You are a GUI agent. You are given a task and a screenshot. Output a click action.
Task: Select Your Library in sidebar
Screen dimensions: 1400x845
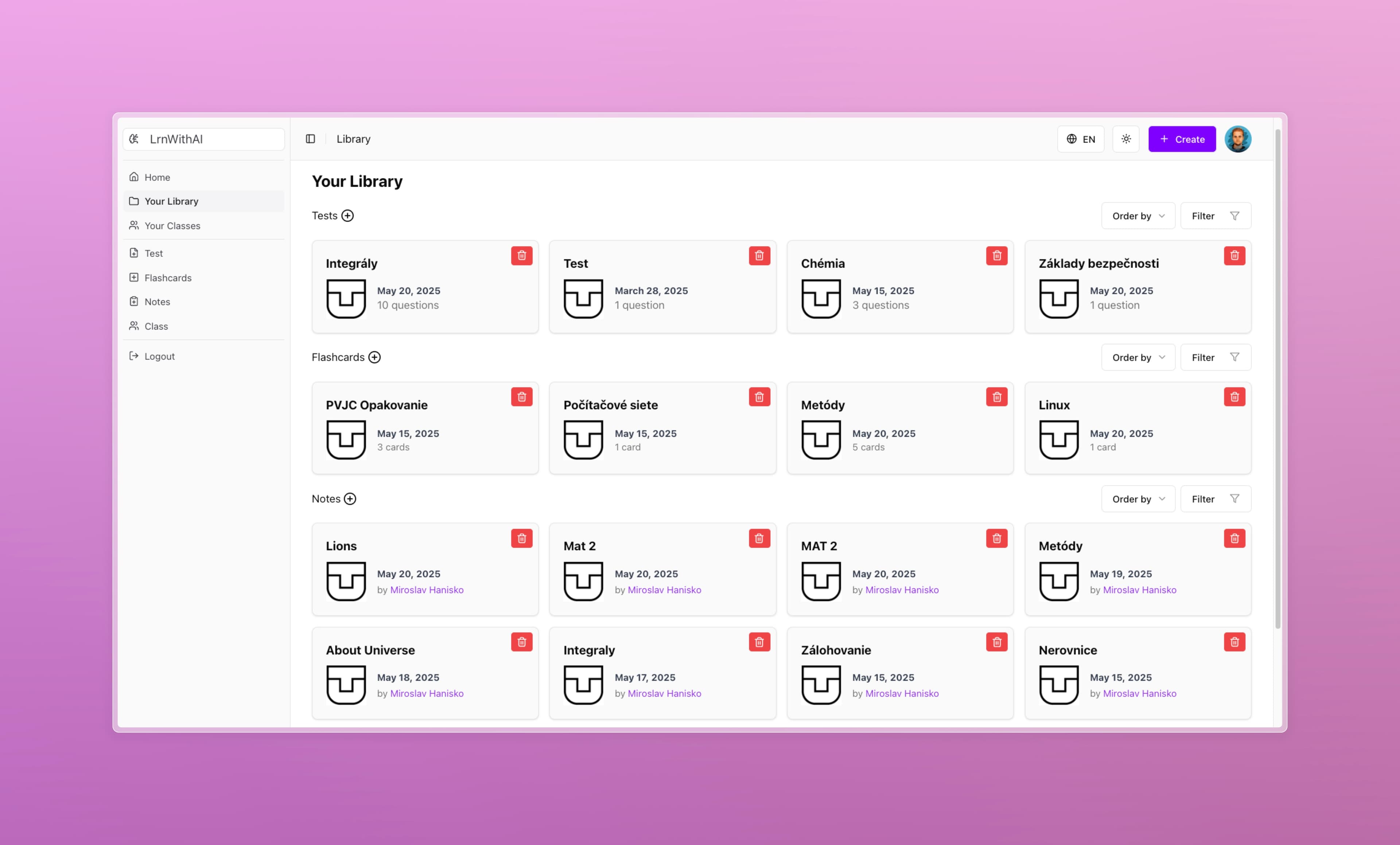point(203,201)
